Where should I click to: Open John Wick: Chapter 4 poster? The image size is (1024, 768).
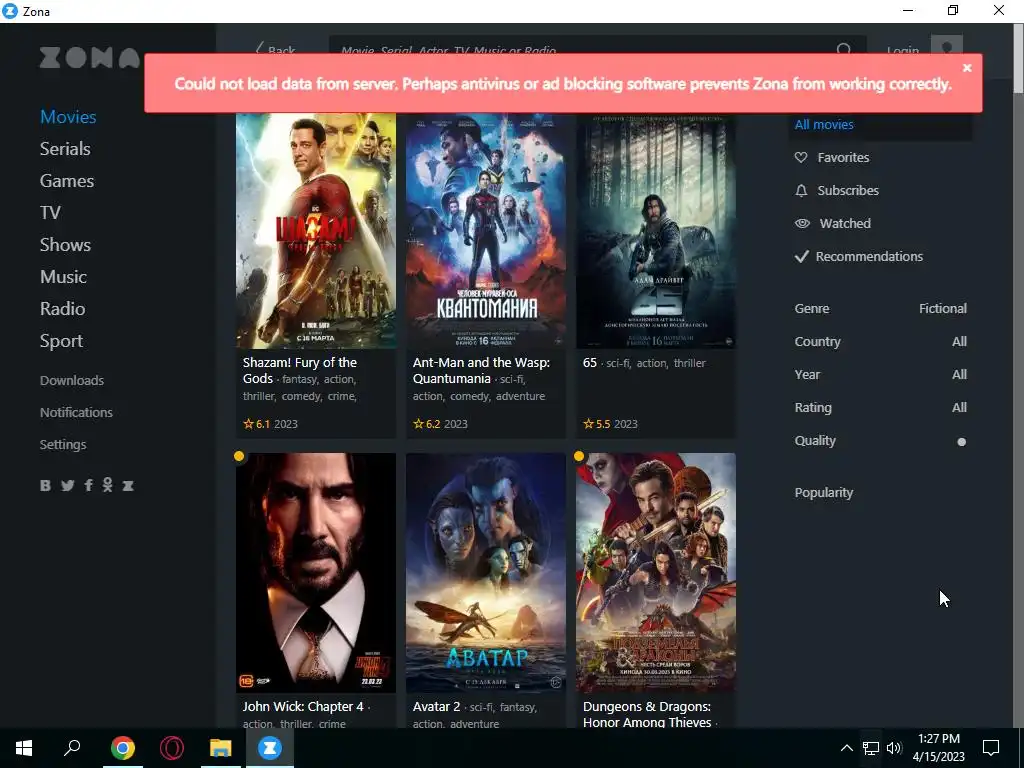click(x=315, y=573)
